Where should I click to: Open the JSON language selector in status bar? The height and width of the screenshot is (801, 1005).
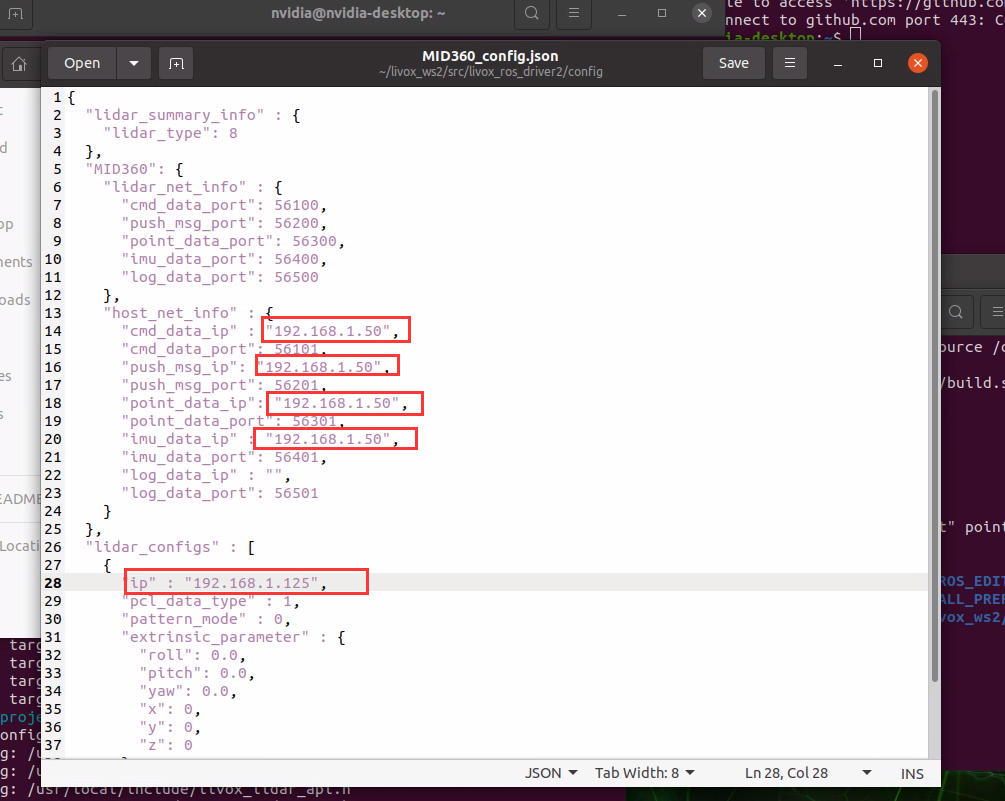551,773
